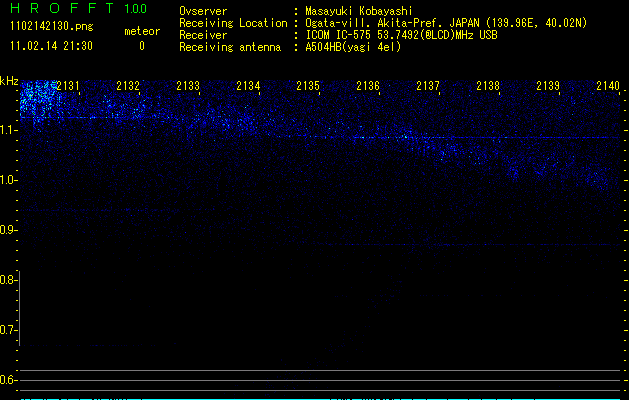The width and height of the screenshot is (629, 400).
Task: Select the file name 1102142130.png
Action: point(52,26)
